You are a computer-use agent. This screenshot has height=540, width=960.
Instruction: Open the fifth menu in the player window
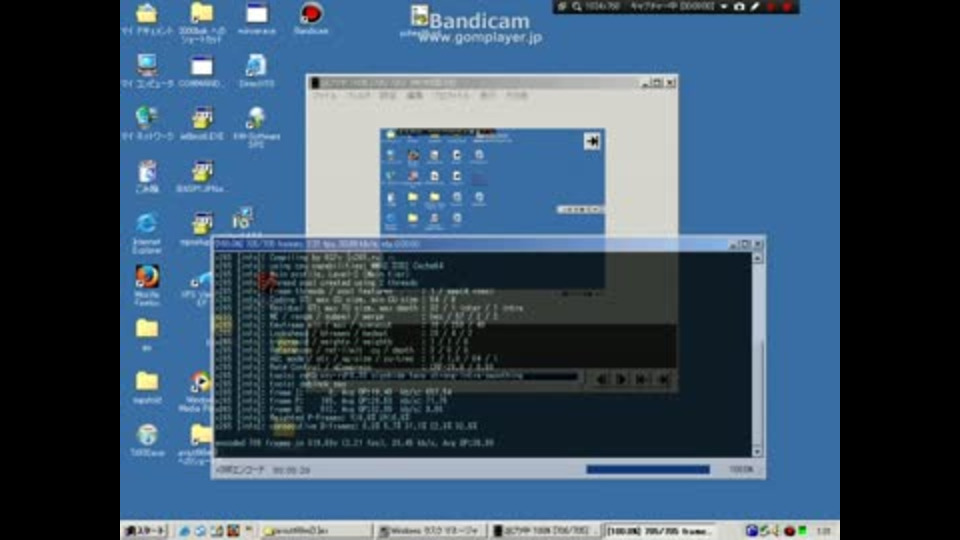click(x=451, y=96)
